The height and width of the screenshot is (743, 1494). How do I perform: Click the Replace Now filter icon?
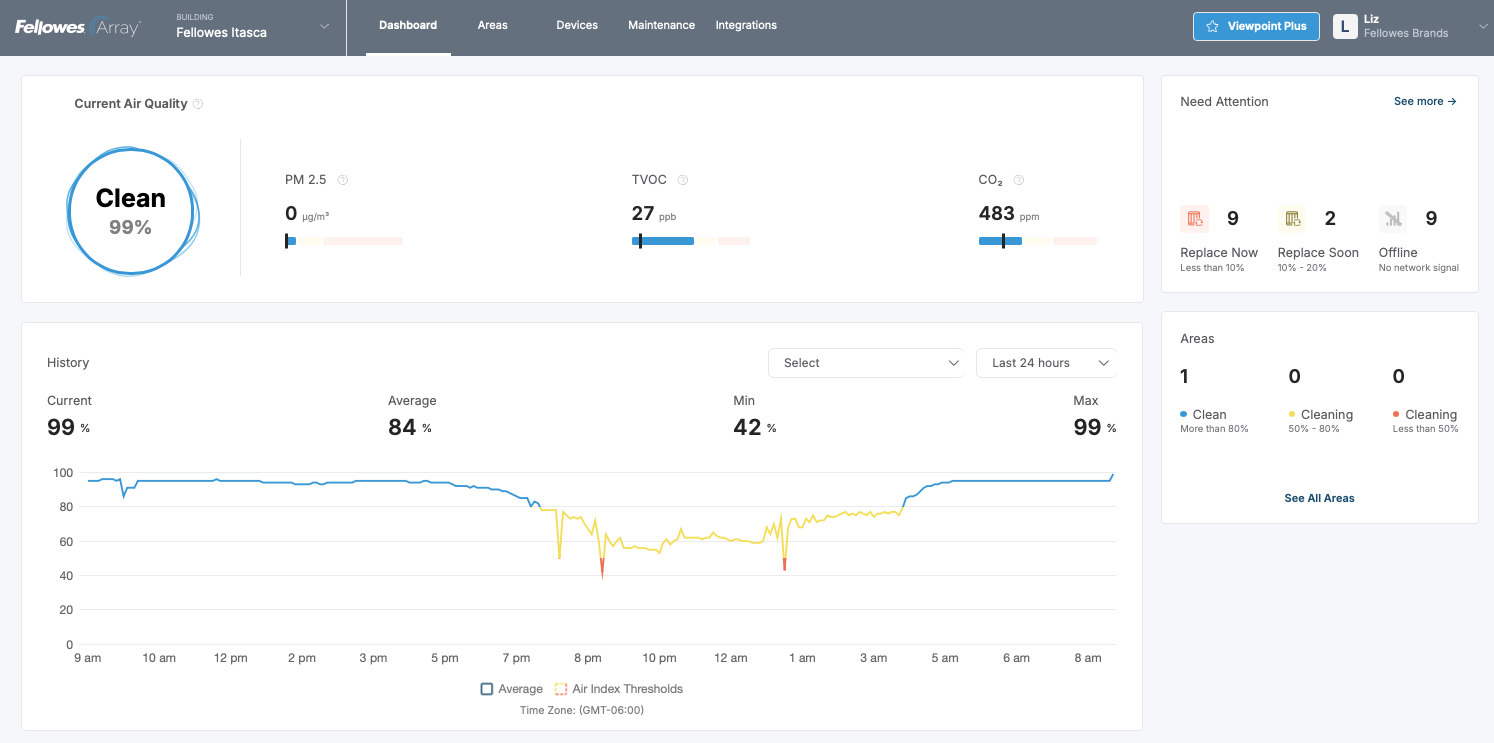[1194, 218]
